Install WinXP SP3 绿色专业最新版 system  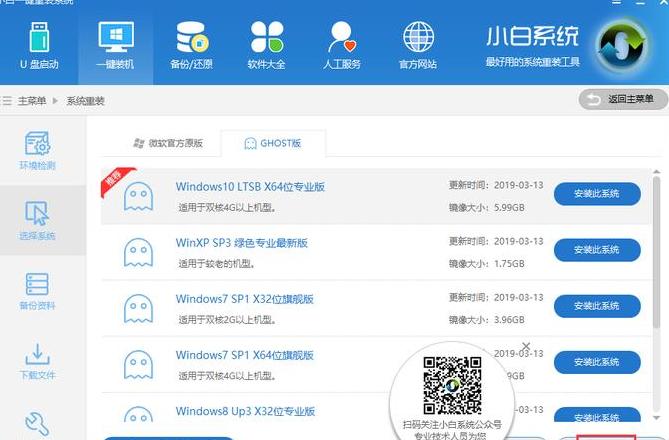pos(597,250)
